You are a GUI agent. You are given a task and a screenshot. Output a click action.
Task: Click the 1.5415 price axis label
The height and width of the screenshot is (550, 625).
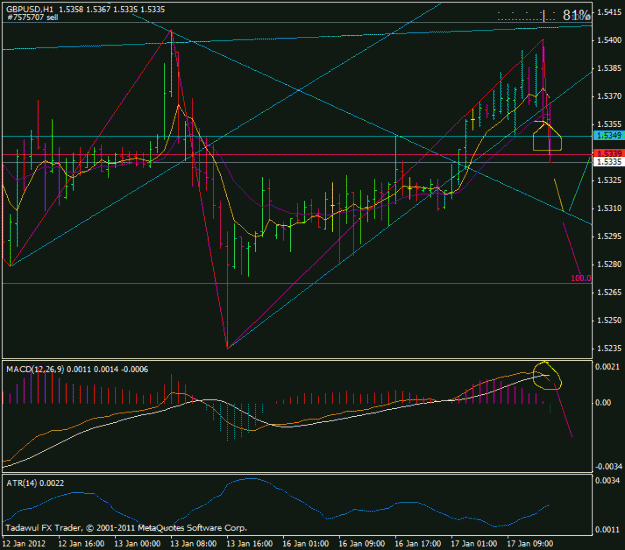coord(609,12)
